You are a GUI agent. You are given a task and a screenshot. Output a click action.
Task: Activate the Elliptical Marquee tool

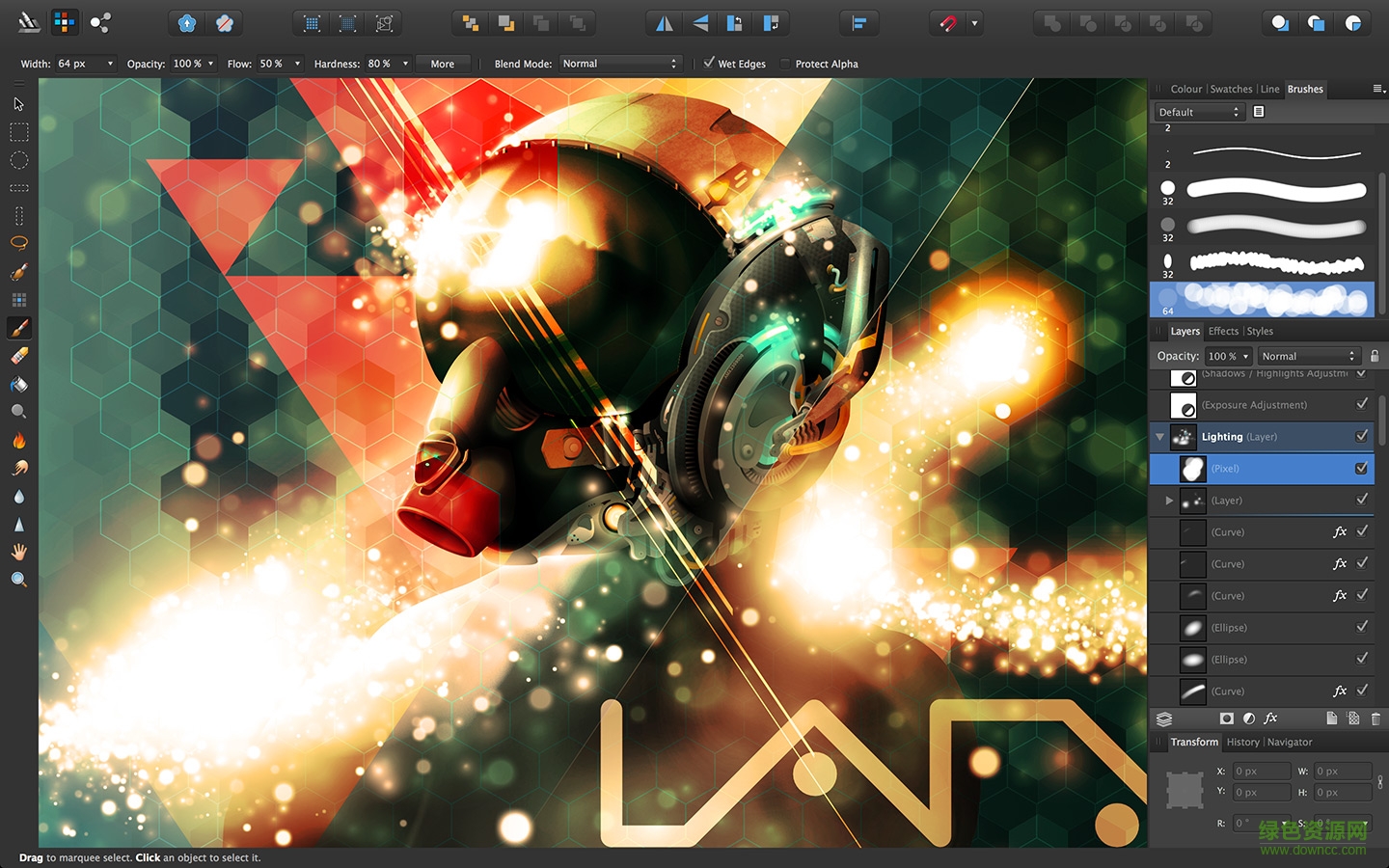click(18, 160)
